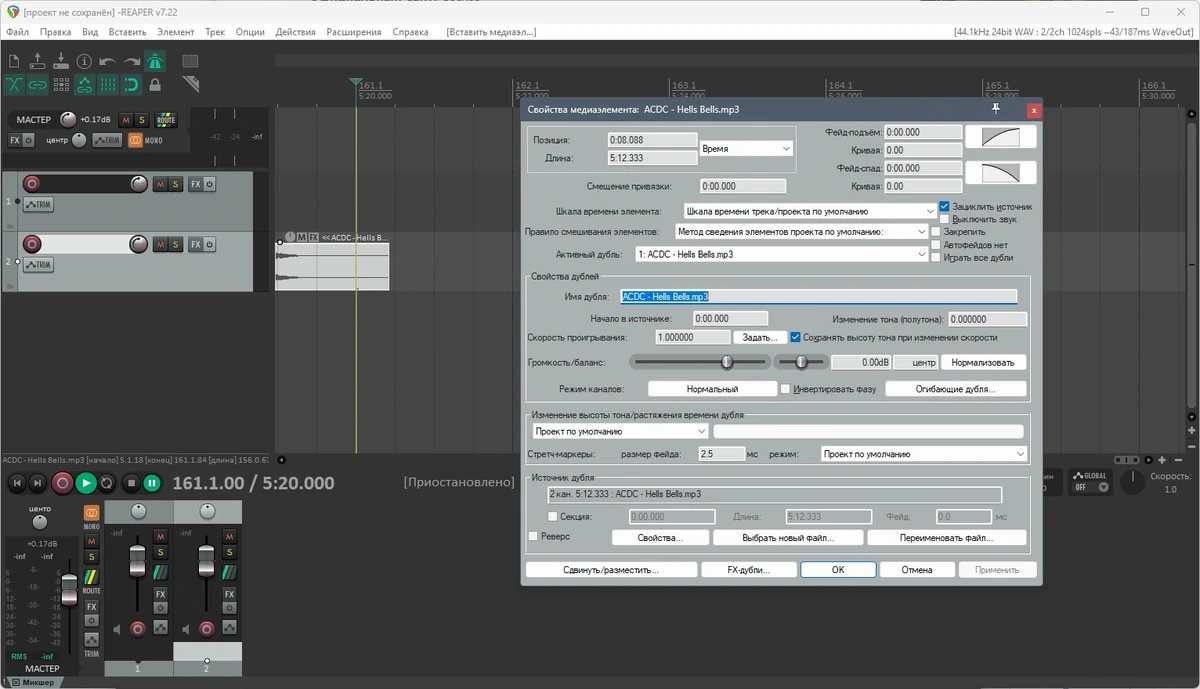Open stretch marker 'режим' dropdown
This screenshot has width=1200, height=689.
click(923, 454)
